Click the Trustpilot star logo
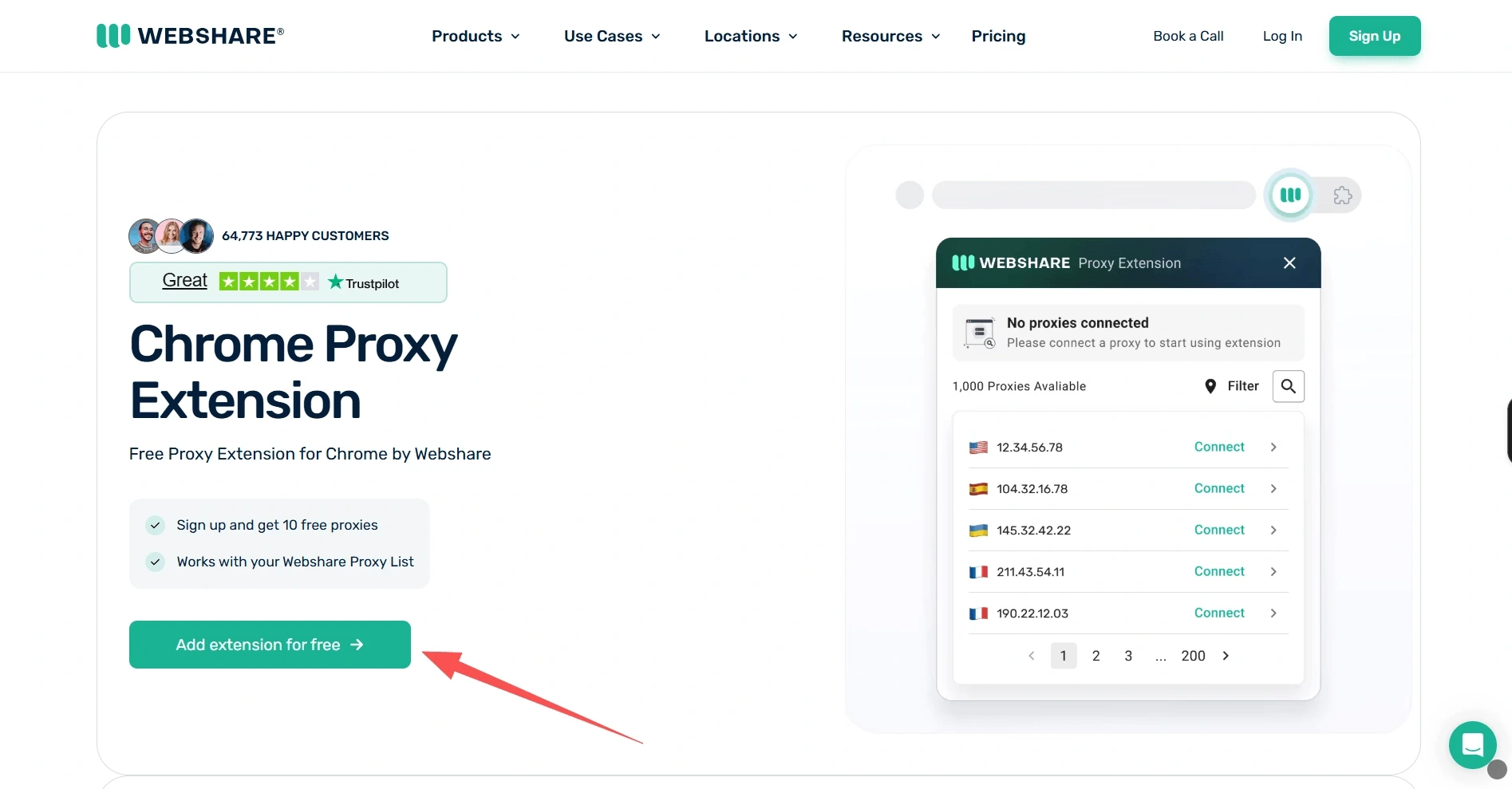Image resolution: width=1512 pixels, height=789 pixels. [336, 282]
